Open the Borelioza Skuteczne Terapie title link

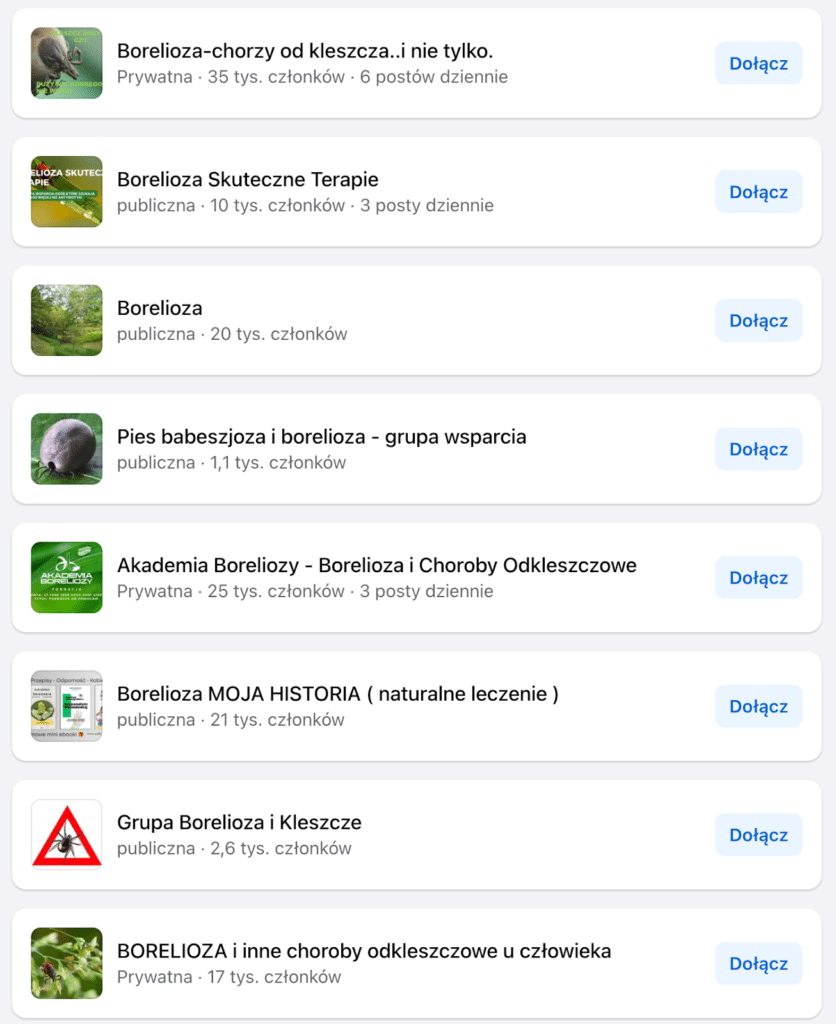pos(248,180)
